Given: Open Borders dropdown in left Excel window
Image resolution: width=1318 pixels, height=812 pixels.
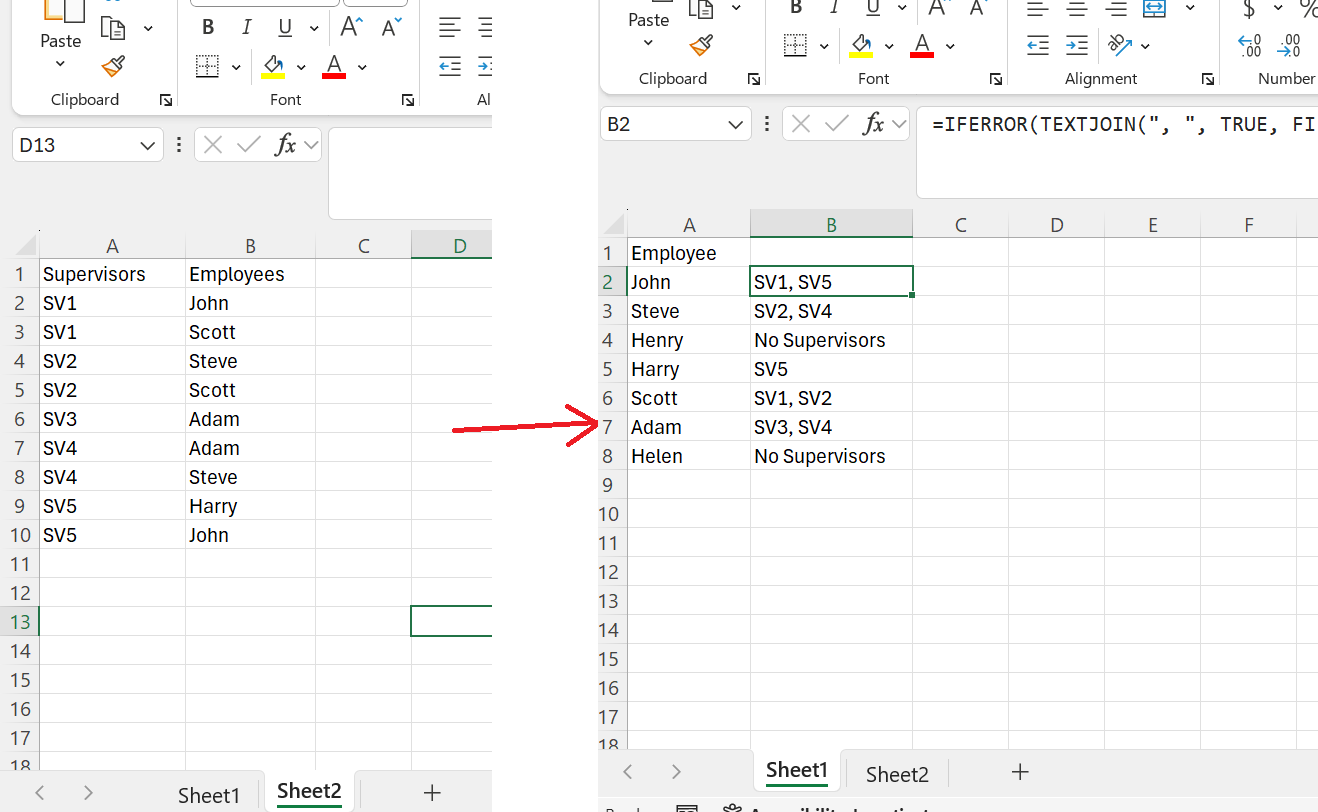Looking at the screenshot, I should click(x=236, y=67).
